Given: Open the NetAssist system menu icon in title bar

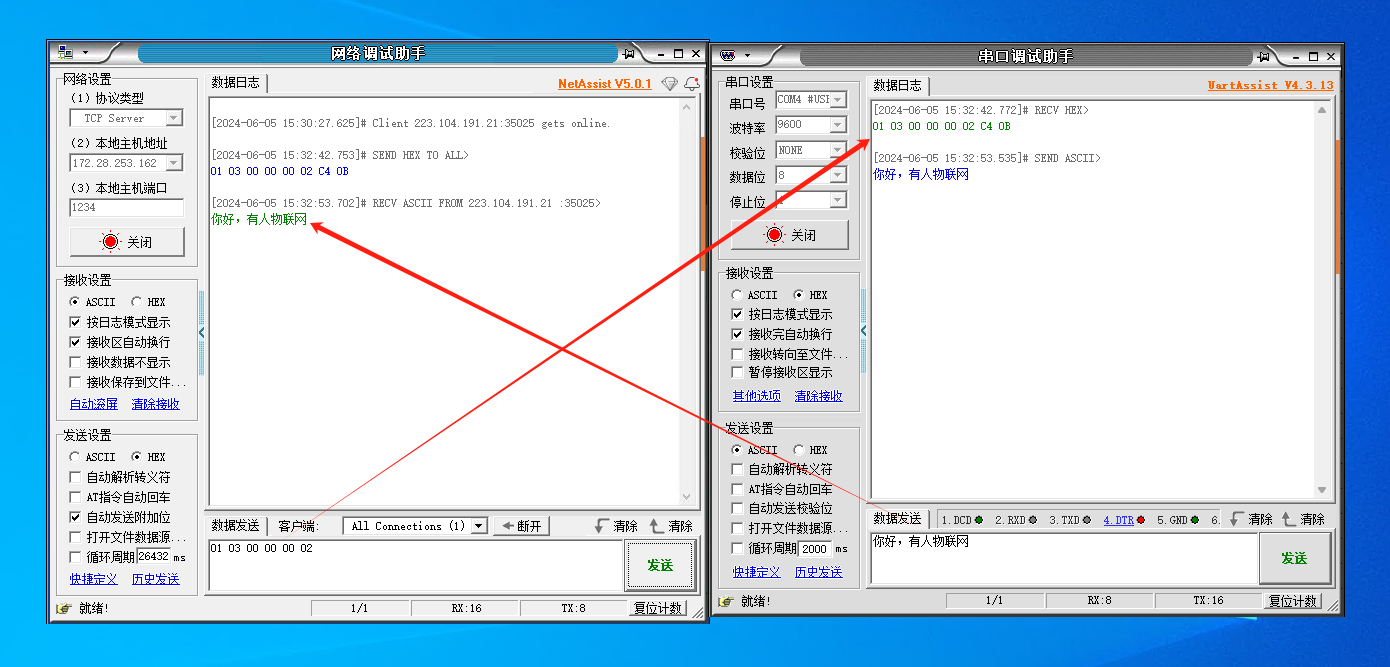Looking at the screenshot, I should 65,52.
